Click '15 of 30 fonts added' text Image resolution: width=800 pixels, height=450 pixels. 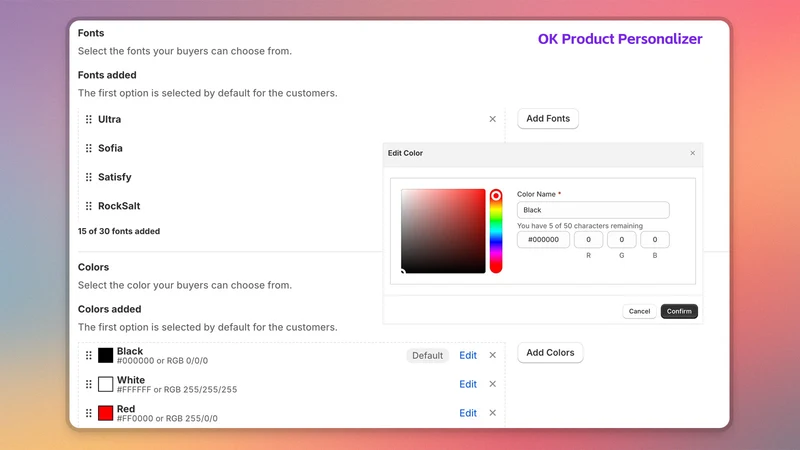[119, 231]
